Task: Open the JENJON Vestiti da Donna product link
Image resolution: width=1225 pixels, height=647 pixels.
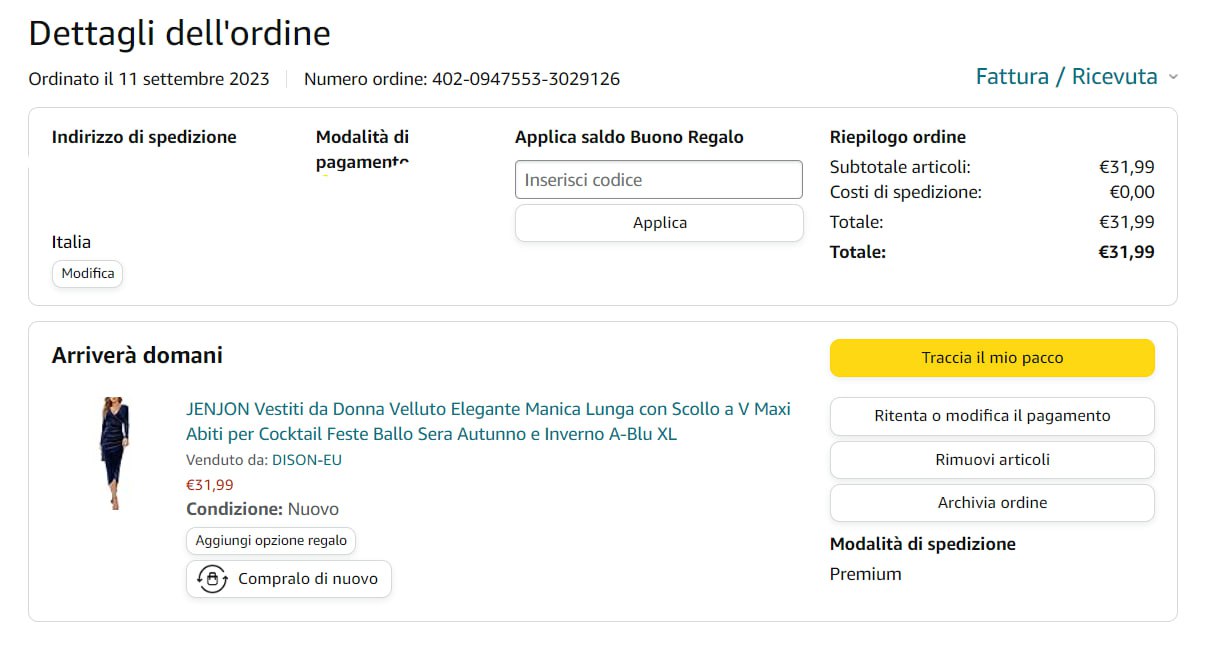Action: click(x=488, y=422)
